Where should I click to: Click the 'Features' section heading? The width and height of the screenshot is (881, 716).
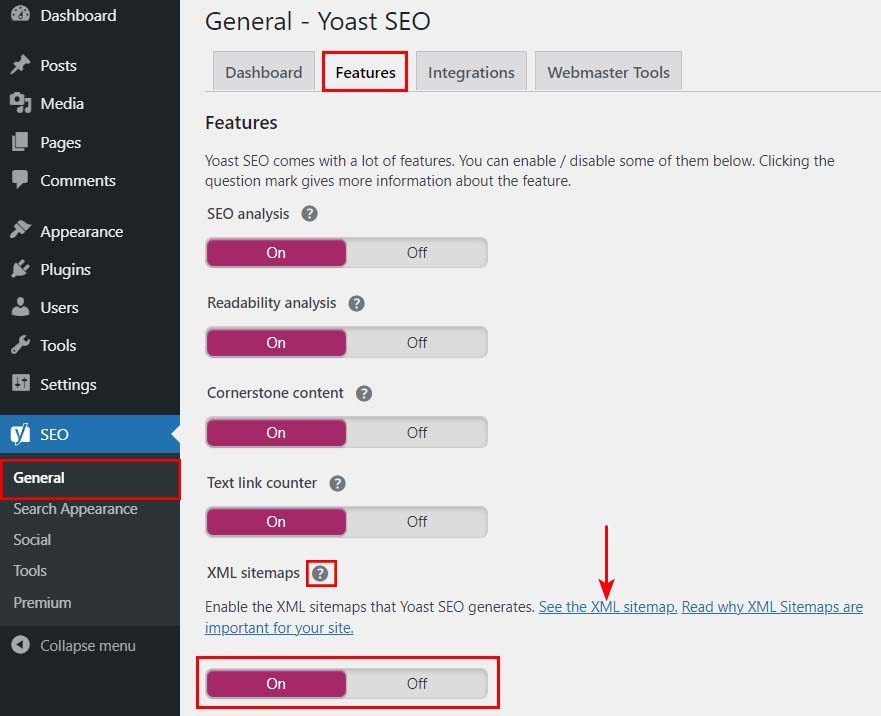(241, 123)
